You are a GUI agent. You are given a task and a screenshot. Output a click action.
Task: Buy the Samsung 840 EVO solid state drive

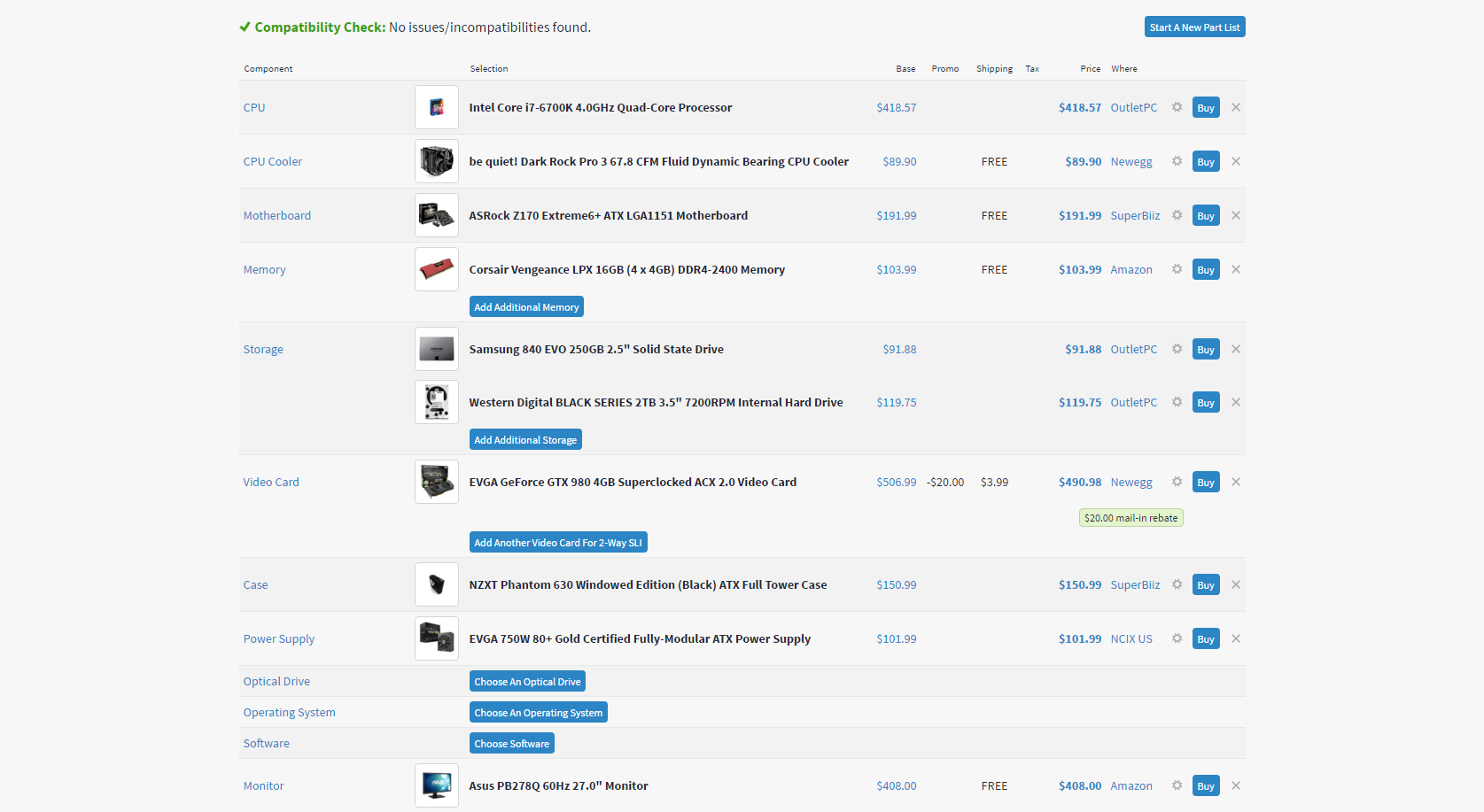click(1206, 349)
